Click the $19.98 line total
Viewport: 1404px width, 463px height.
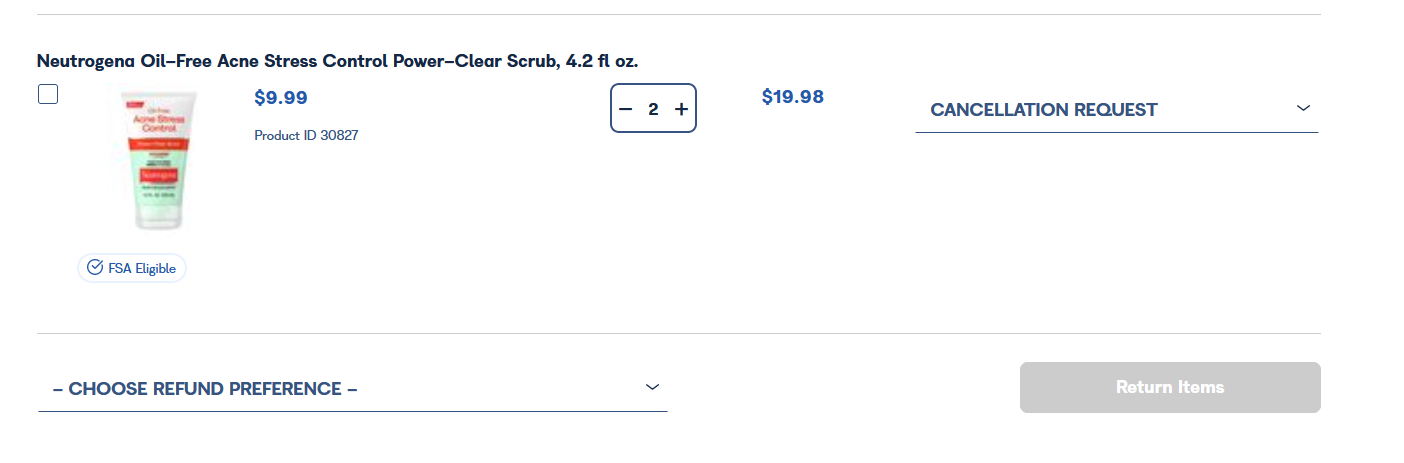(792, 97)
